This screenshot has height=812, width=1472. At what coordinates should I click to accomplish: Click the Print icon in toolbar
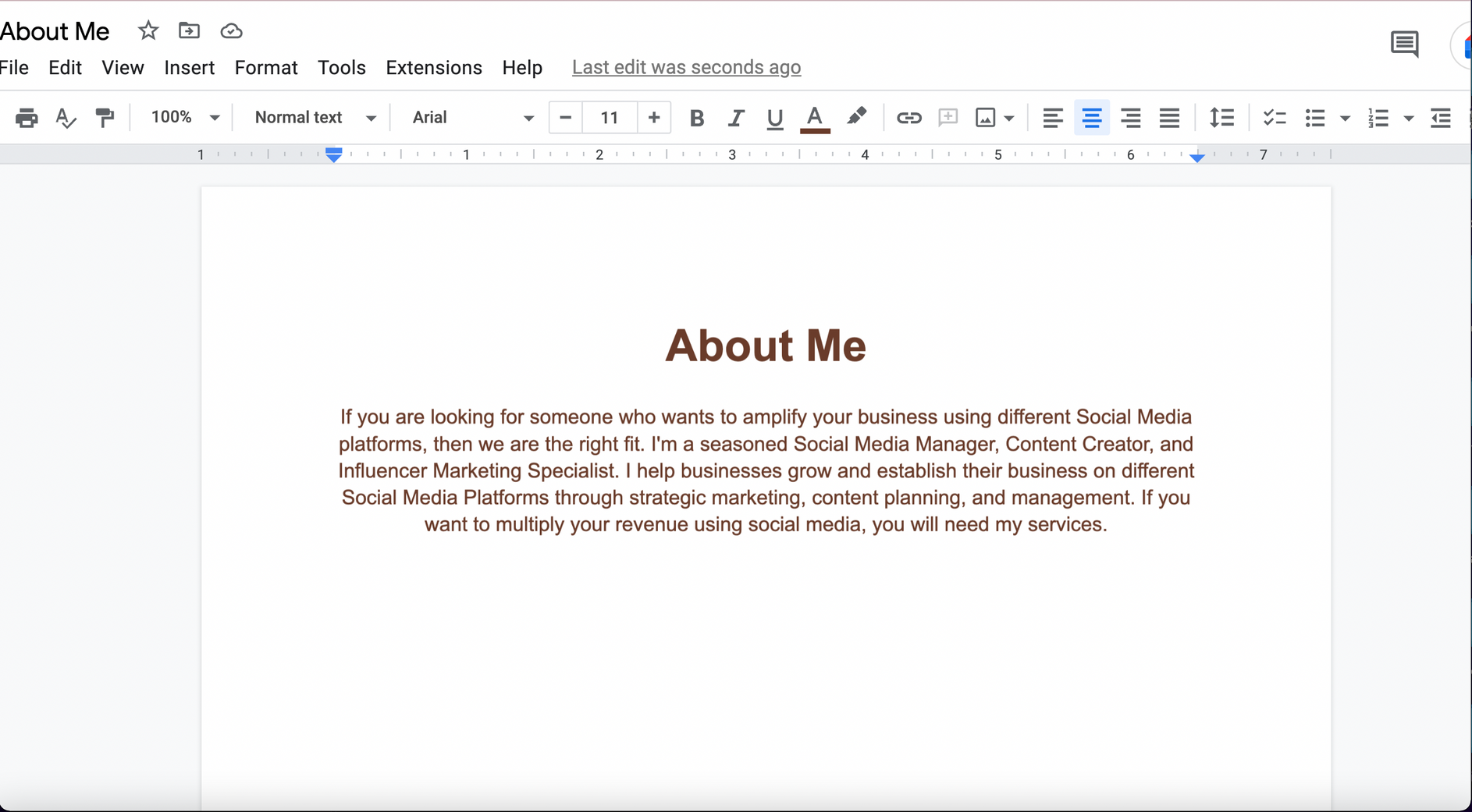point(27,118)
